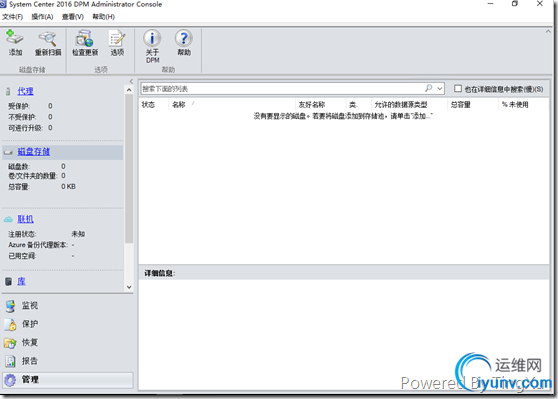This screenshot has width=558, height=399.
Task: Click the left pane scrollbar thumb
Action: [x=129, y=169]
